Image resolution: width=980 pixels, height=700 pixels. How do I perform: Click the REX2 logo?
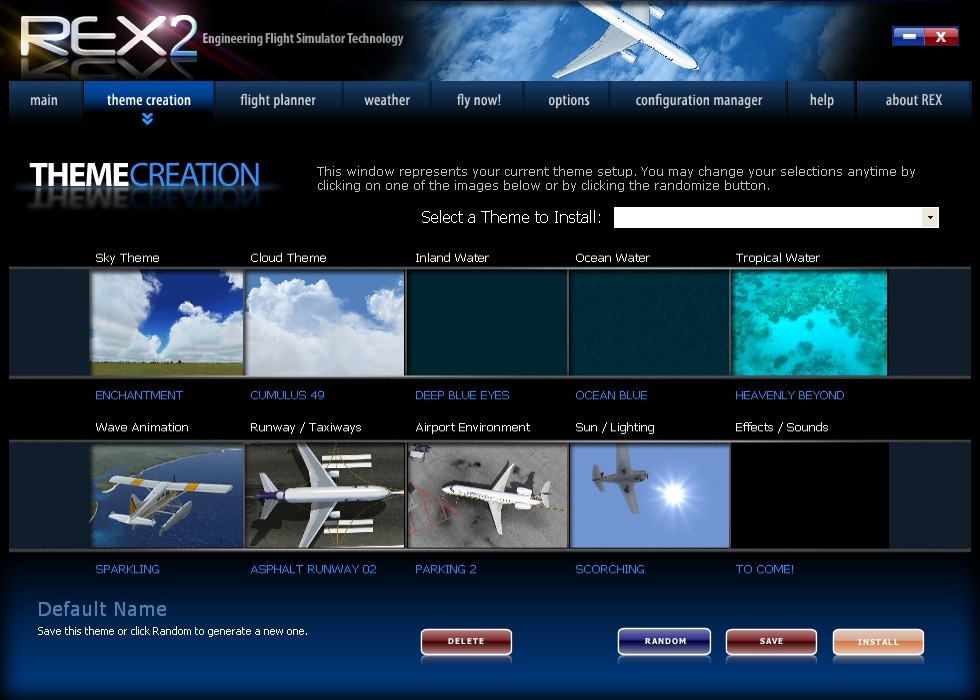pos(109,38)
